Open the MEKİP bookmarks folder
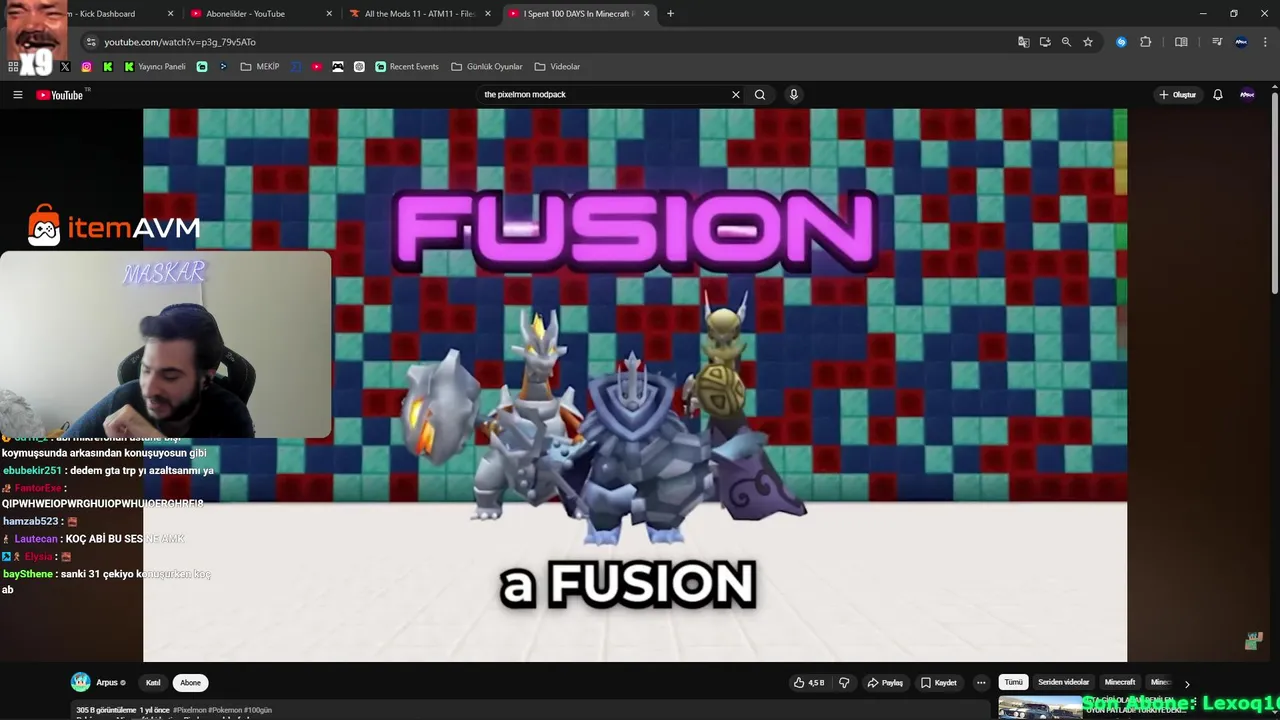Image resolution: width=1280 pixels, height=720 pixels. point(260,67)
